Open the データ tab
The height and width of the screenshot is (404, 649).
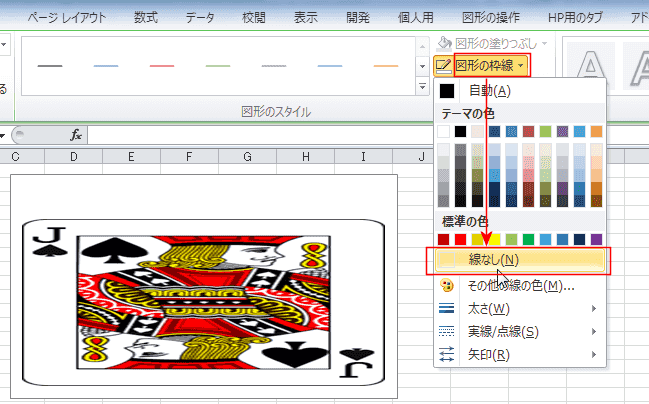tap(200, 17)
